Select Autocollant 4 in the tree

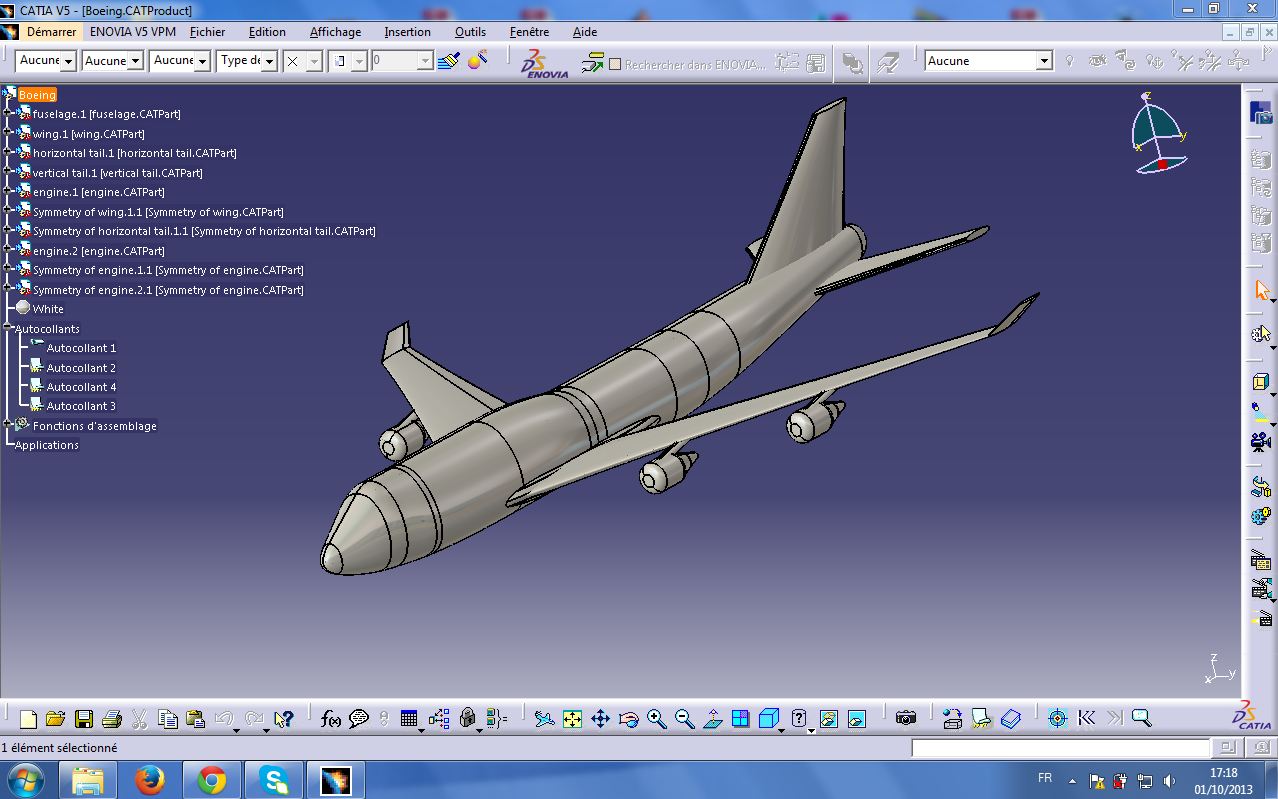(81, 387)
